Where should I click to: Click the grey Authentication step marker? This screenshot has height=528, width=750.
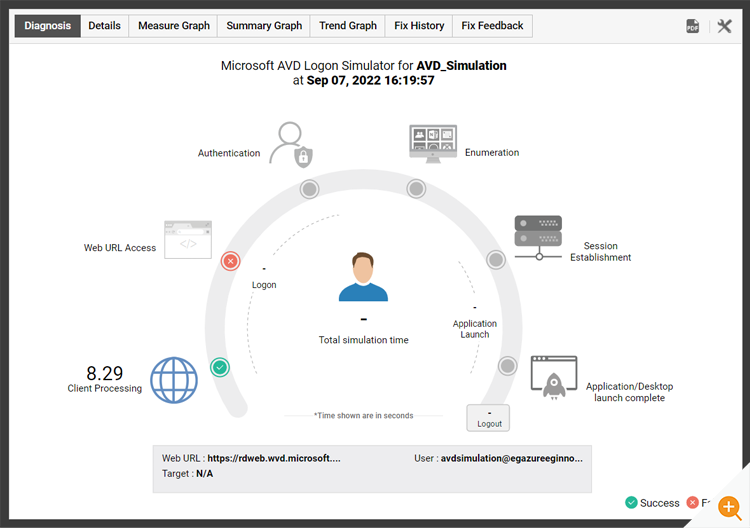pos(309,189)
